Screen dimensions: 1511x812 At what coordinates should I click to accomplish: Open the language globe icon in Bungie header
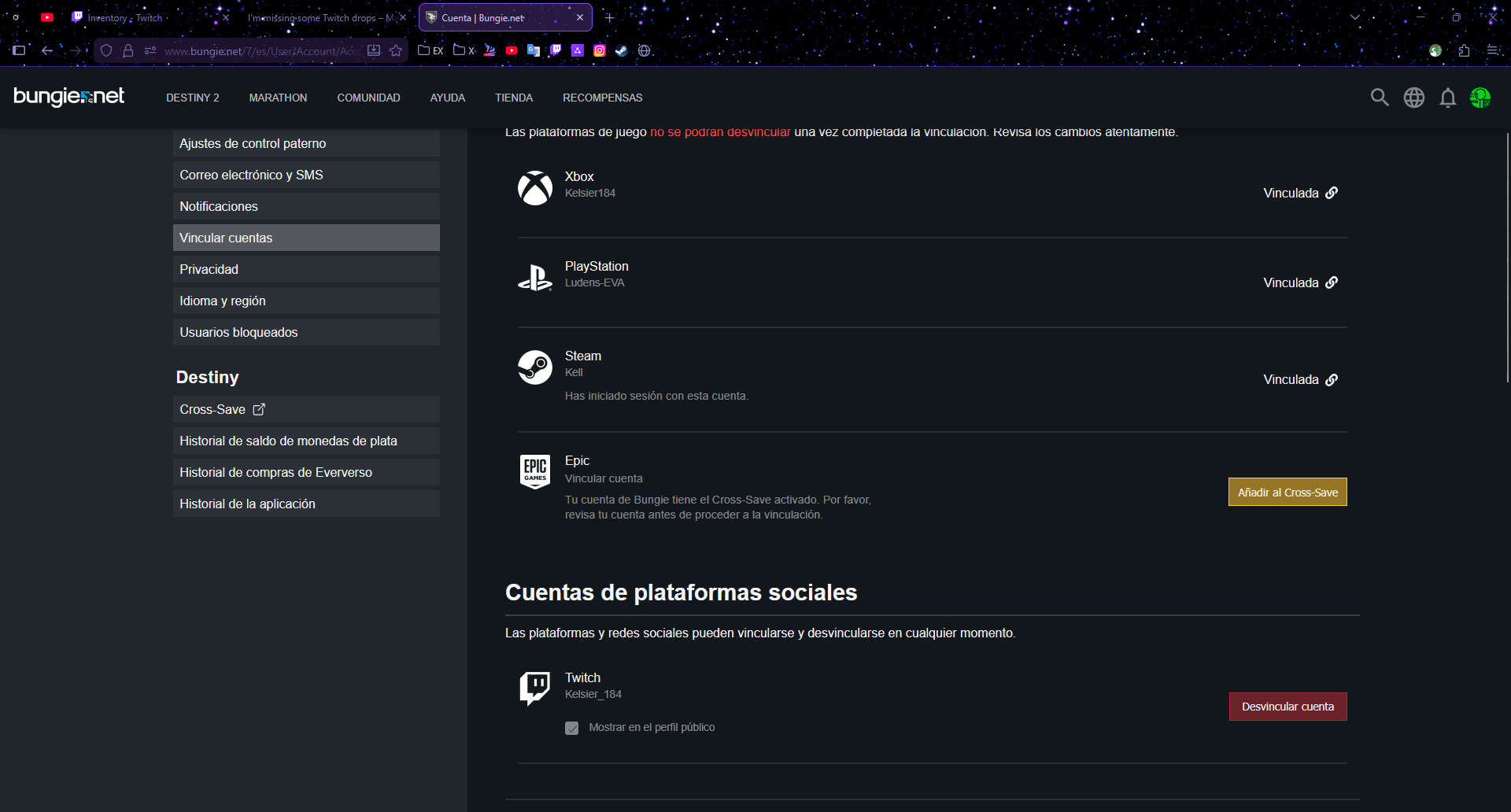click(x=1413, y=98)
